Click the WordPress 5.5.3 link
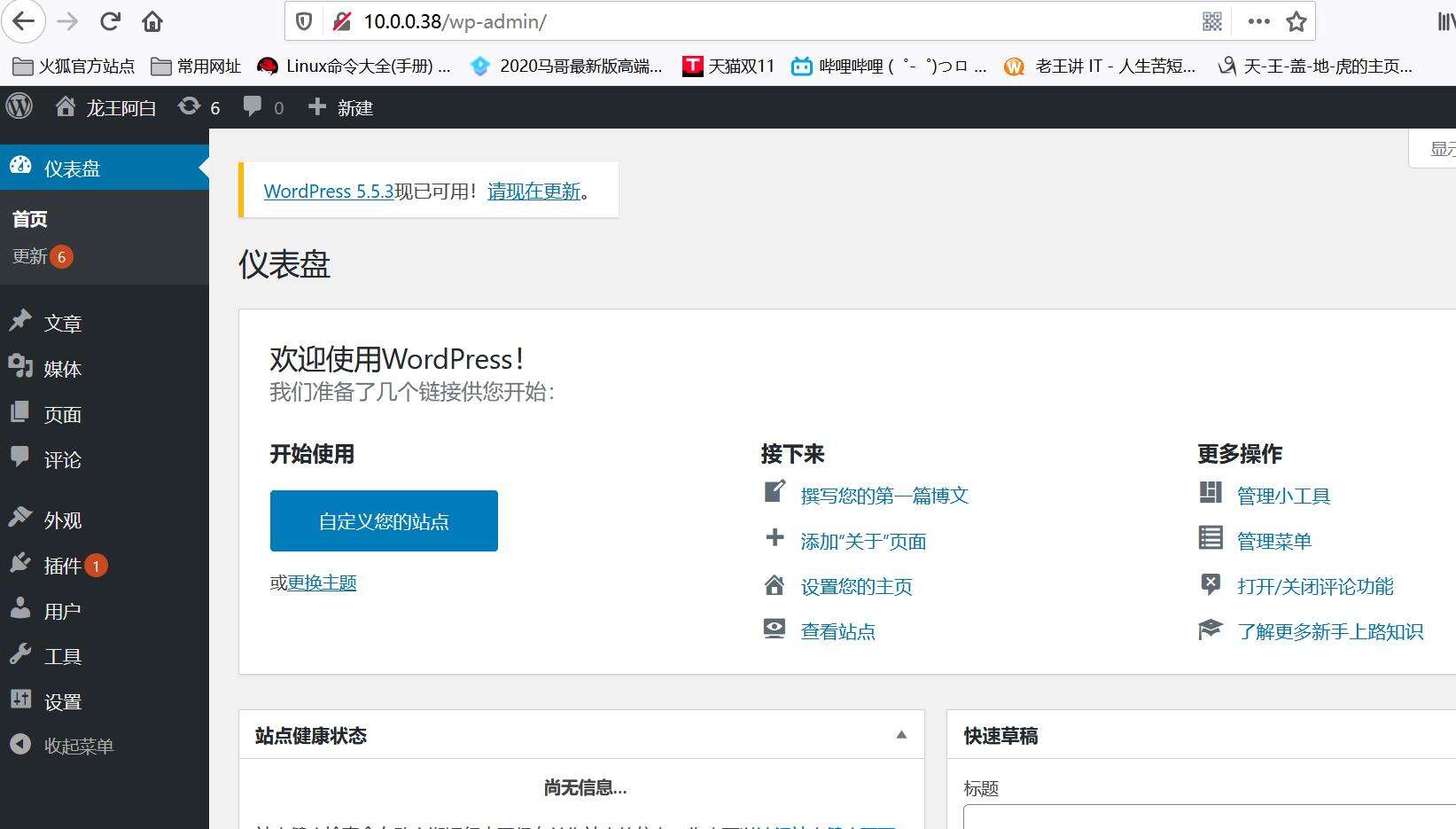Image resolution: width=1456 pixels, height=829 pixels. (329, 191)
